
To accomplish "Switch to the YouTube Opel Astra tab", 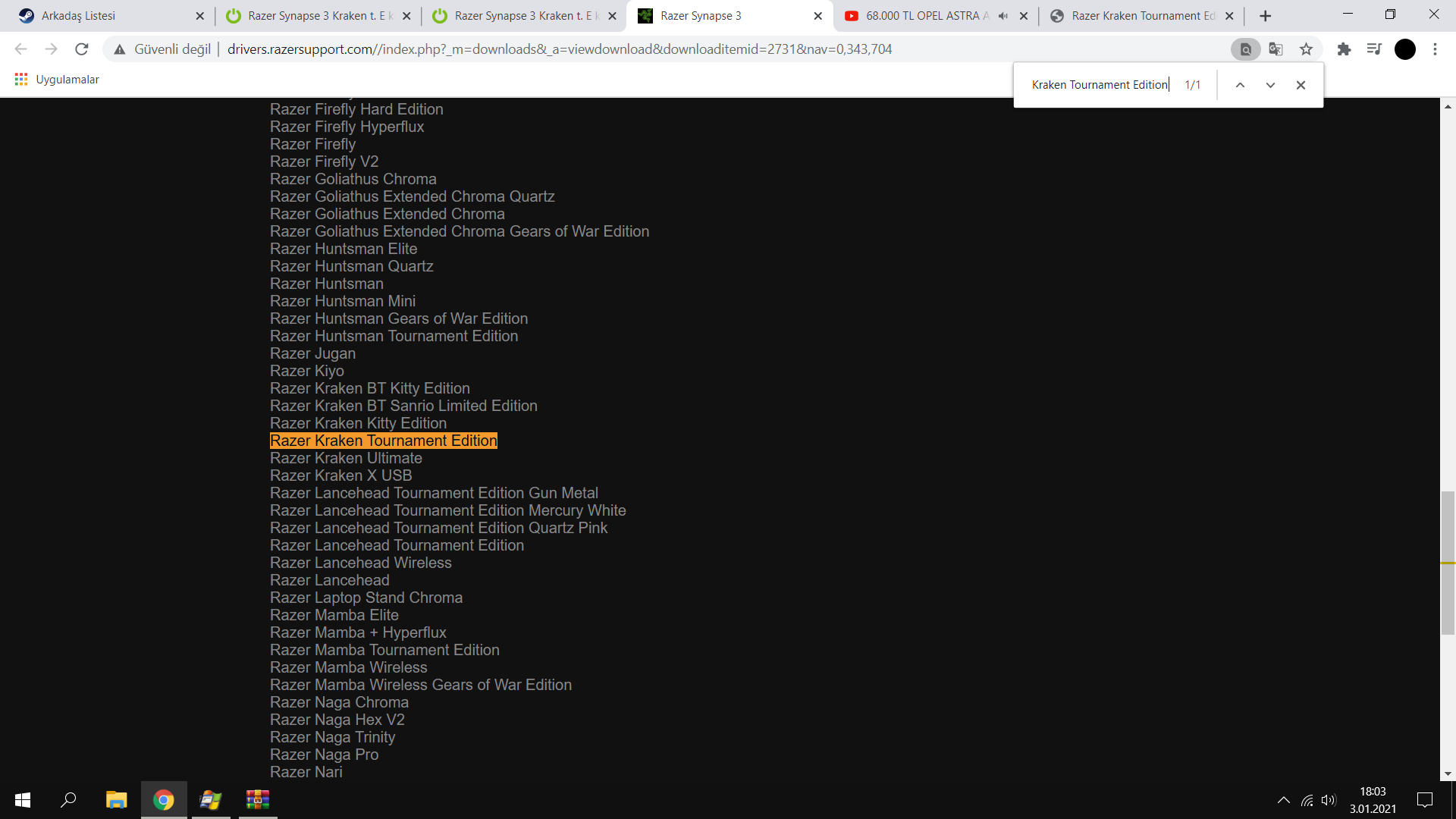I will (x=925, y=16).
